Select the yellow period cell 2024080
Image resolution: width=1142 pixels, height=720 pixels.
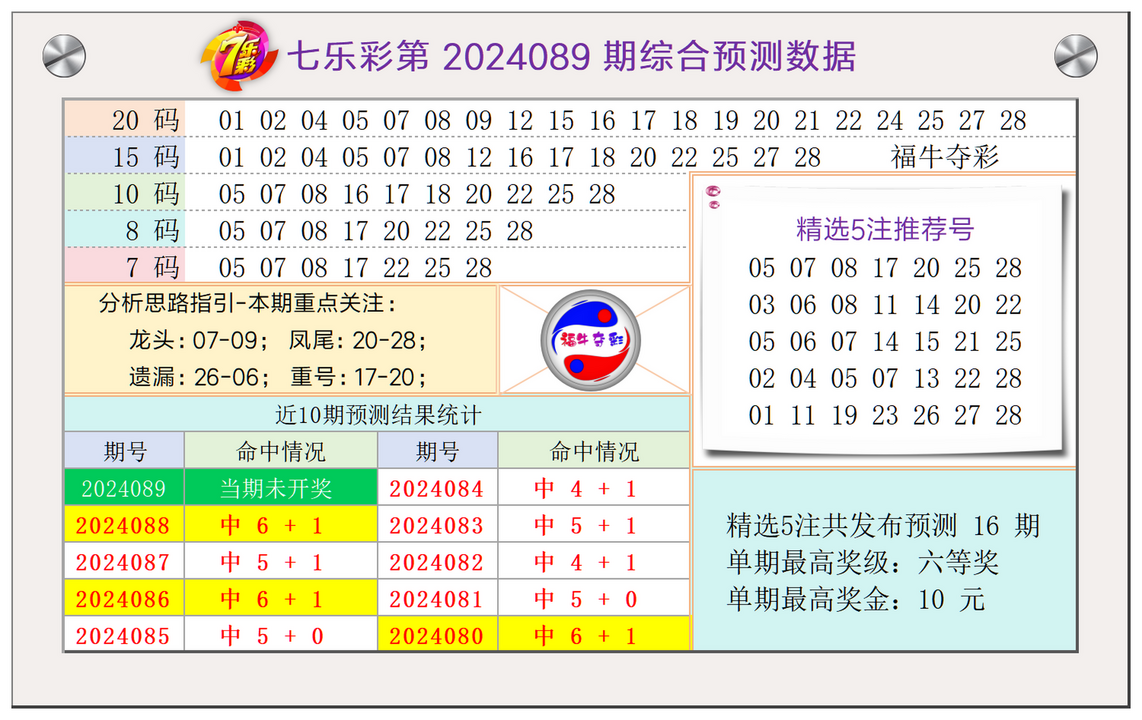(438, 635)
